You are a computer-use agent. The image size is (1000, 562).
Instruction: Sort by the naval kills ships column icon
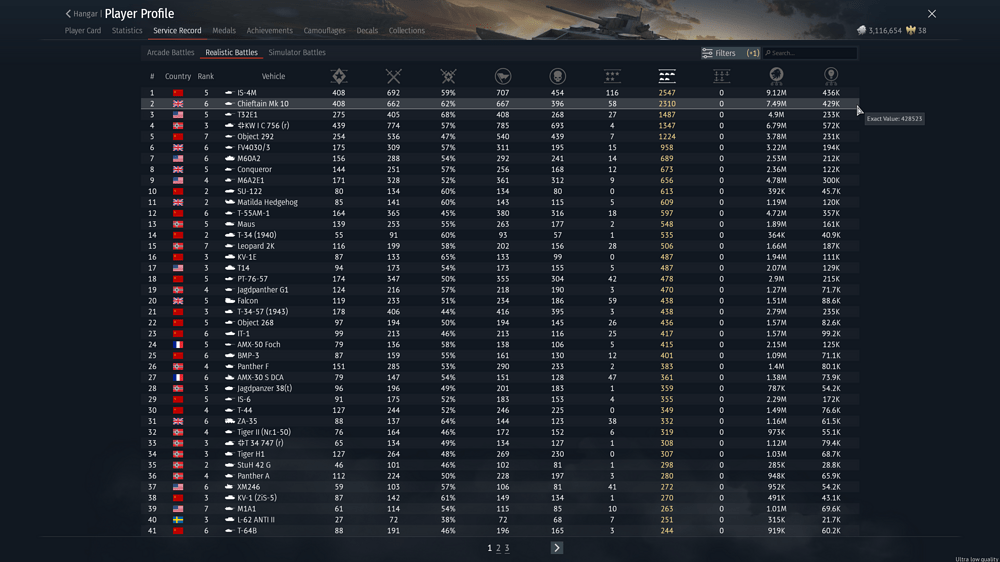721,76
